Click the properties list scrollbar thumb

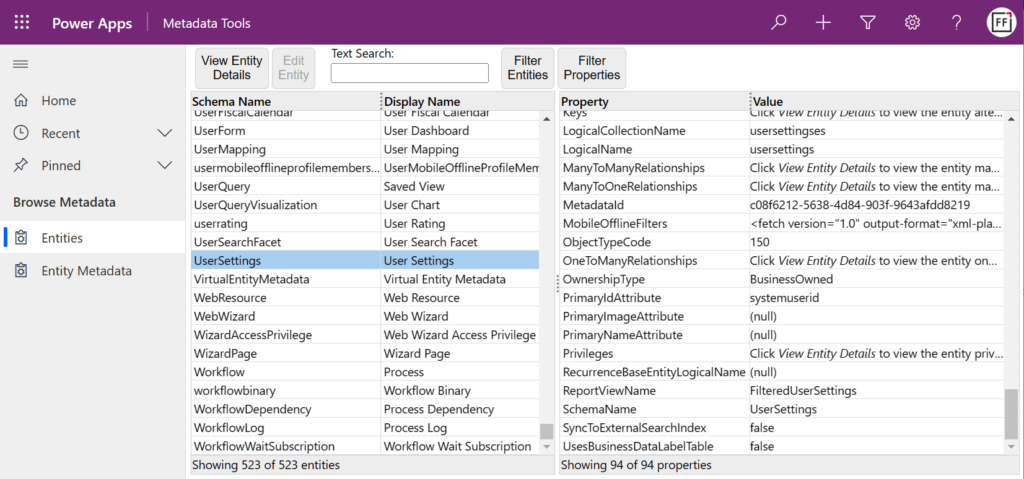(x=1011, y=414)
